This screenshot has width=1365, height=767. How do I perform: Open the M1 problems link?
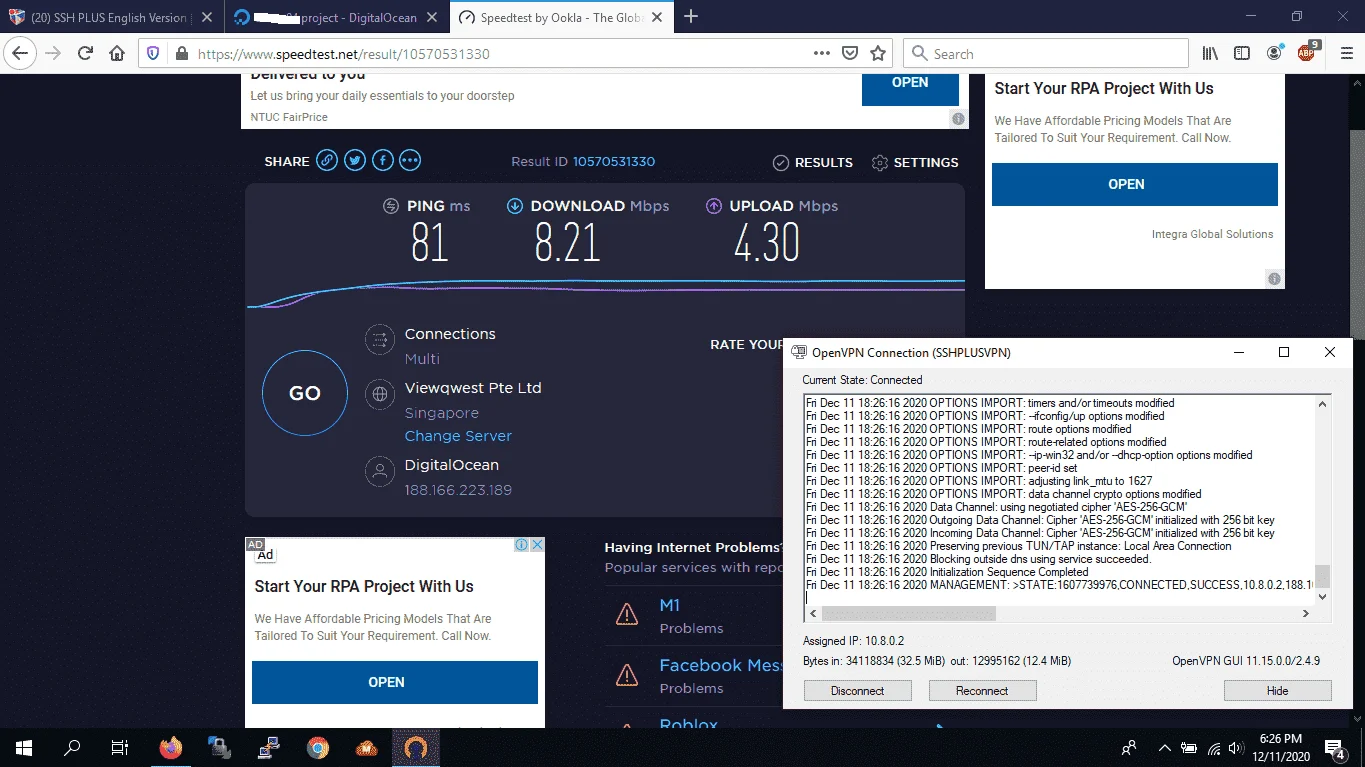pyautogui.click(x=670, y=605)
